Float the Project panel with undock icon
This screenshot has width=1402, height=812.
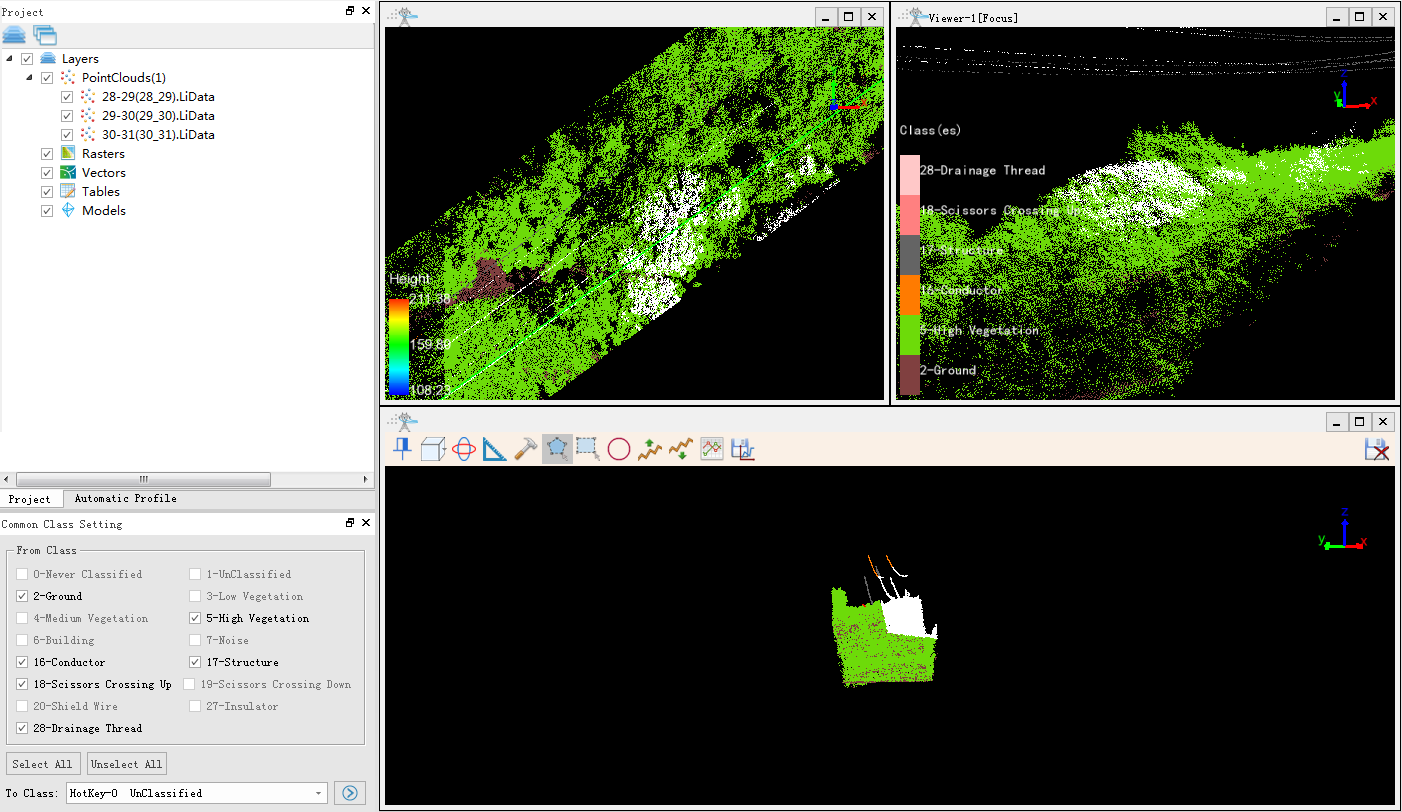click(350, 11)
